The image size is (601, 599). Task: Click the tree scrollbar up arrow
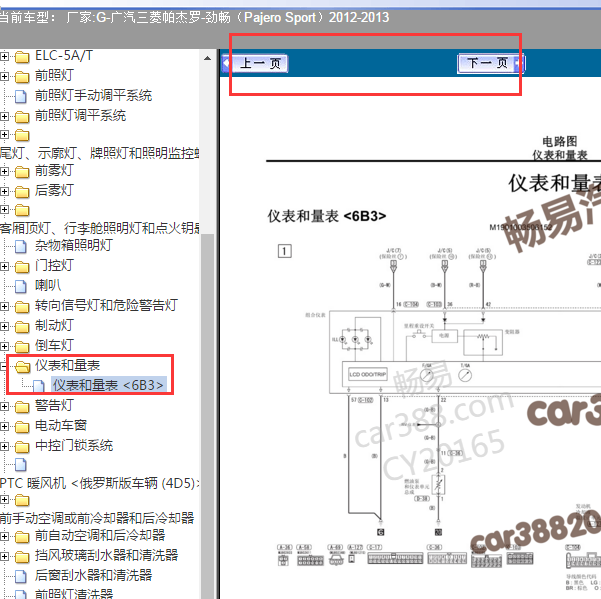tap(207, 58)
